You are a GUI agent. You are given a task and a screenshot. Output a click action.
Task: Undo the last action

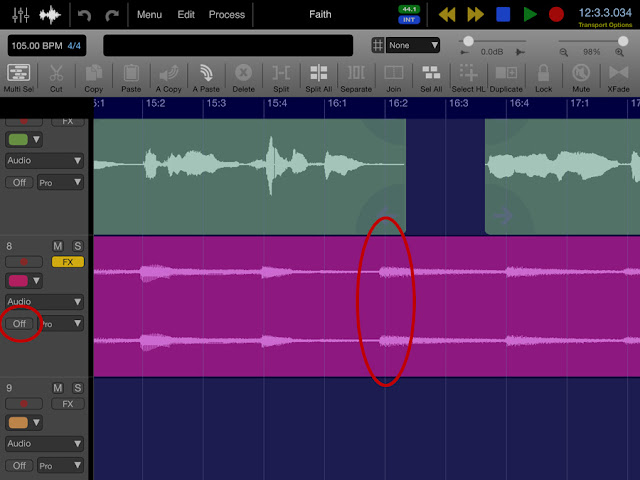(84, 16)
